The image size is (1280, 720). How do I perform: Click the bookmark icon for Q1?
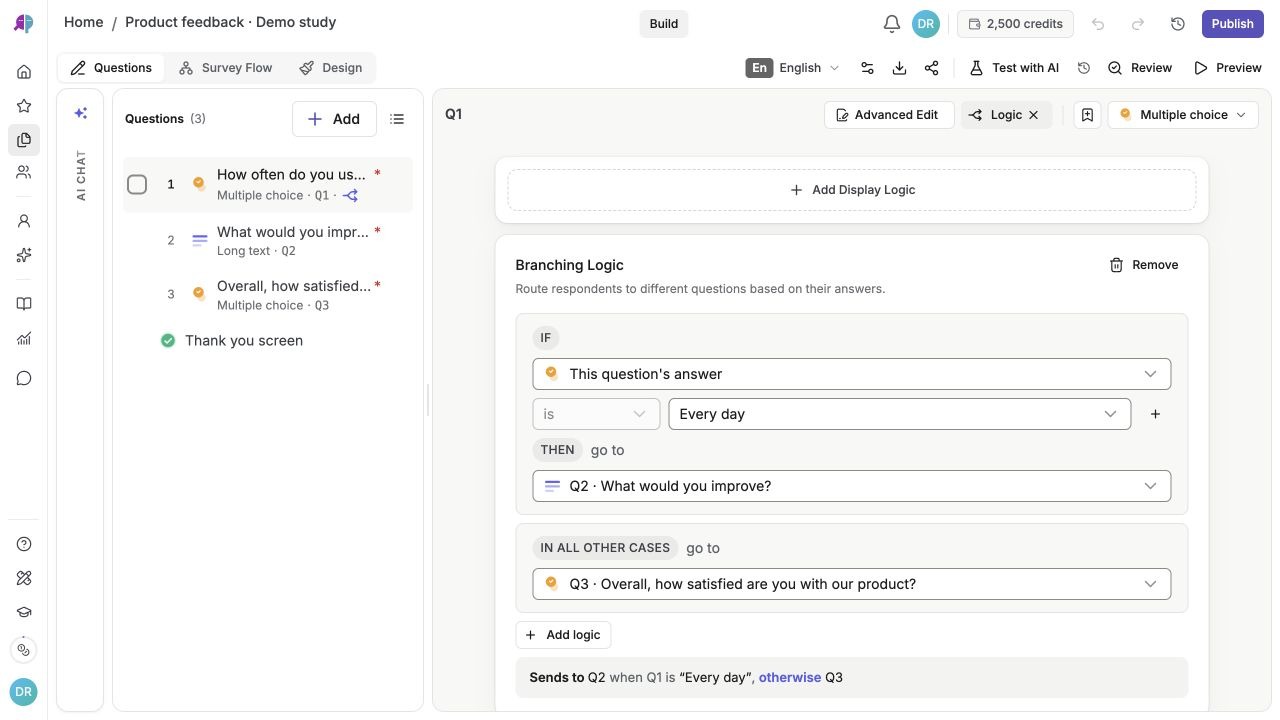pos(1087,115)
